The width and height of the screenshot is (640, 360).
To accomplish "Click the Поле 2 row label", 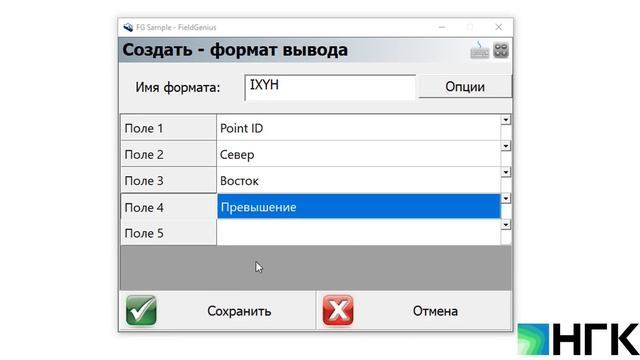I will (168, 154).
